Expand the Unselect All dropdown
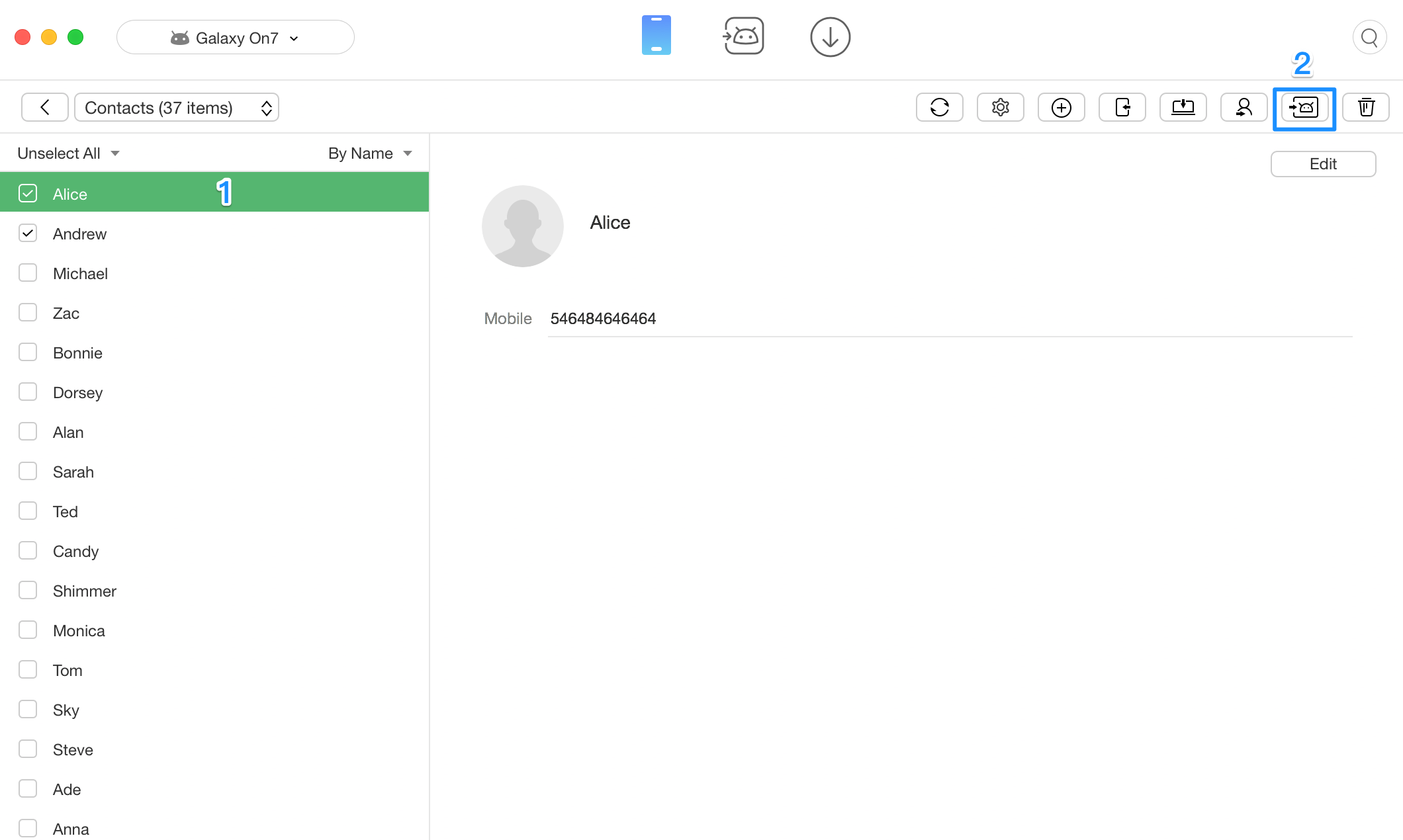The image size is (1403, 840). [68, 153]
